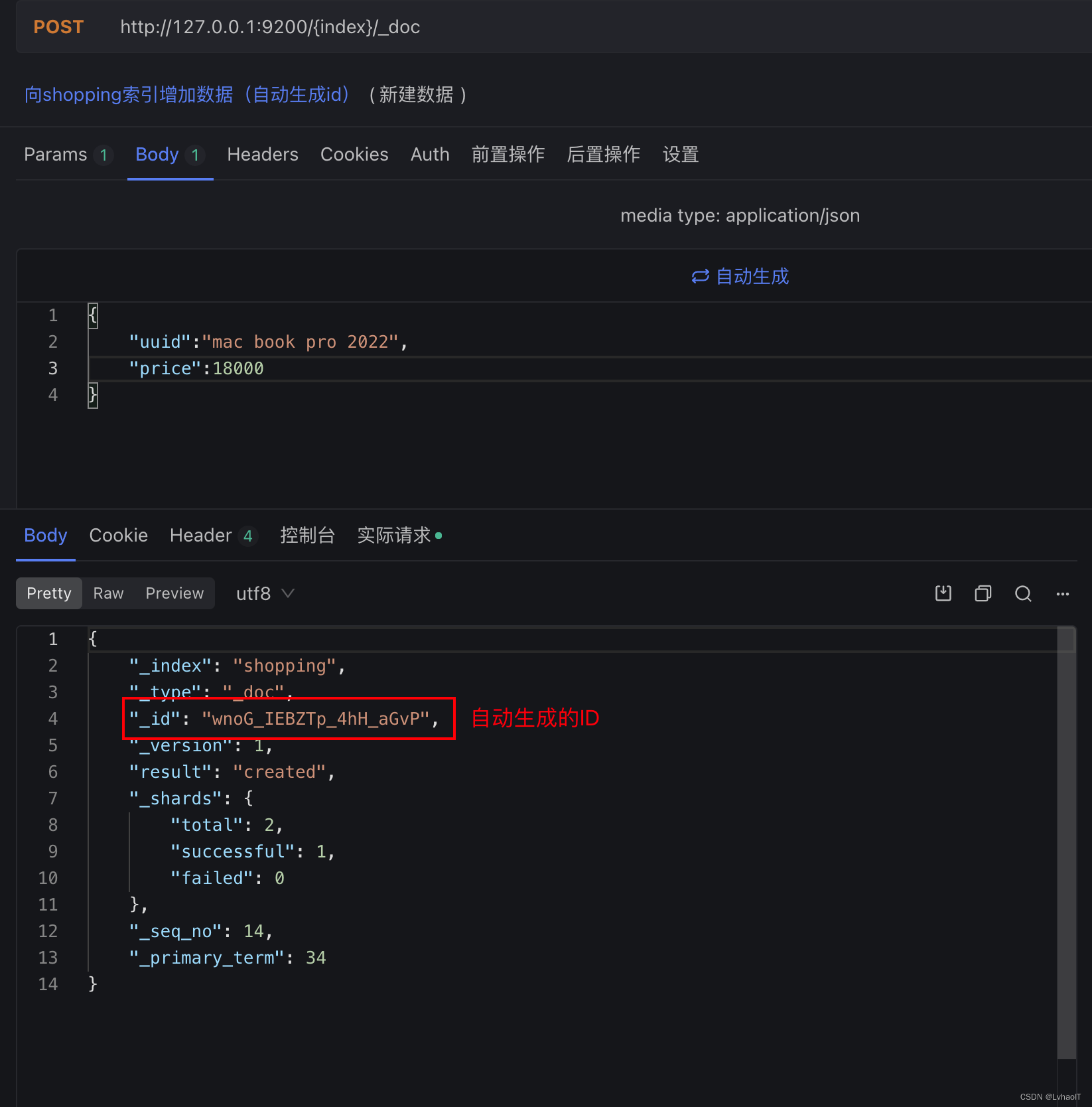This screenshot has width=1092, height=1107.
Task: Click line number 3 in request editor
Action: point(52,368)
